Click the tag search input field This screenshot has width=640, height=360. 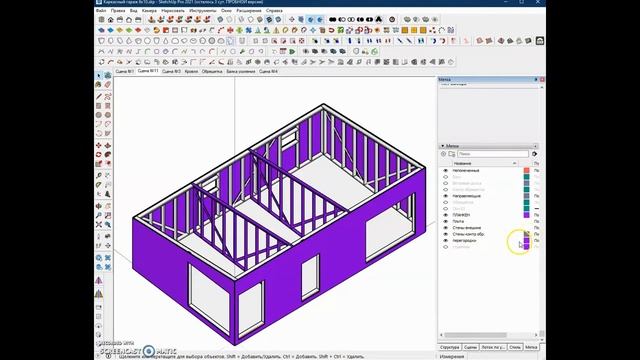tap(493, 154)
